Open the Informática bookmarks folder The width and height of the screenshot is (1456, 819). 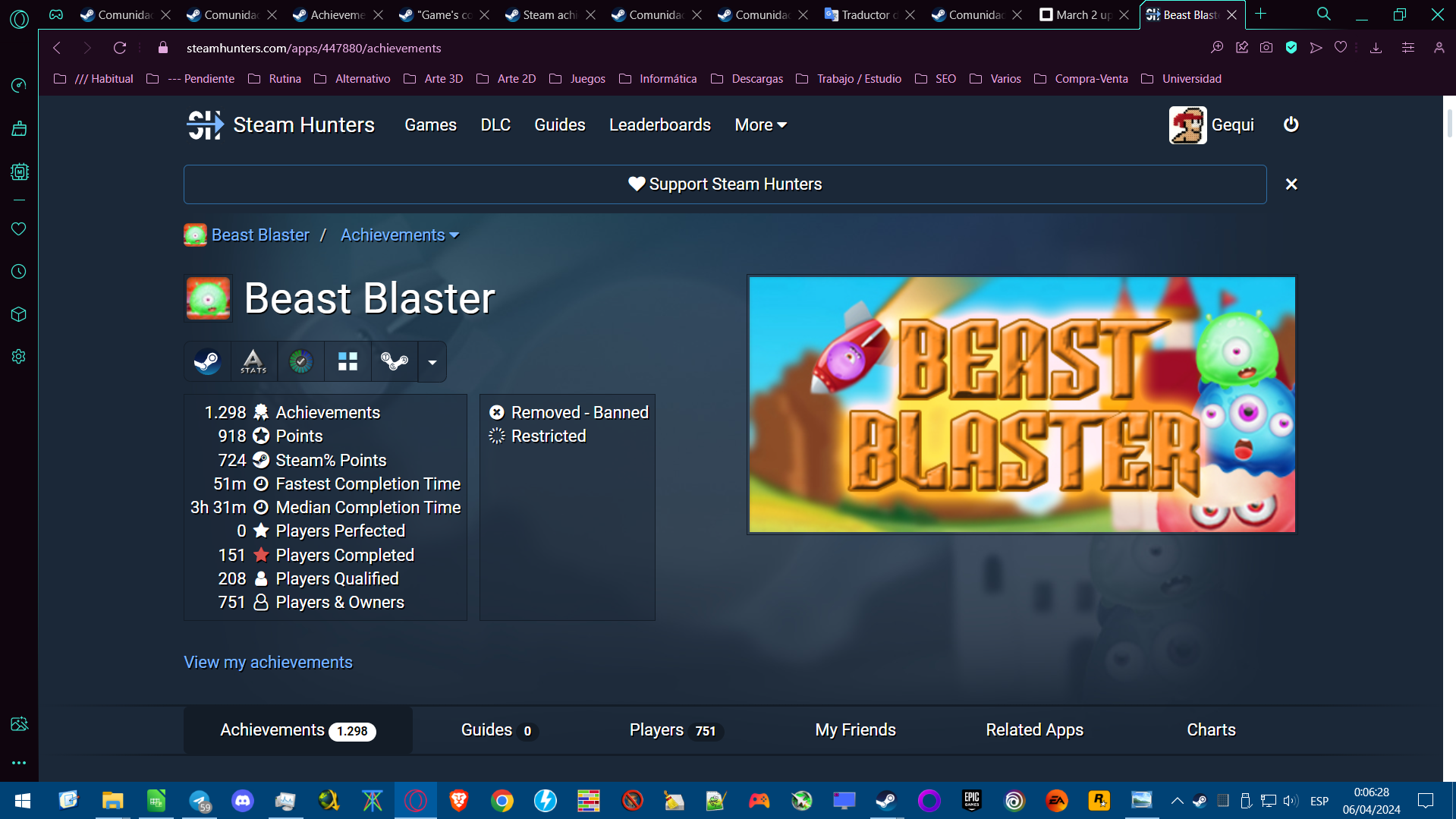click(658, 79)
